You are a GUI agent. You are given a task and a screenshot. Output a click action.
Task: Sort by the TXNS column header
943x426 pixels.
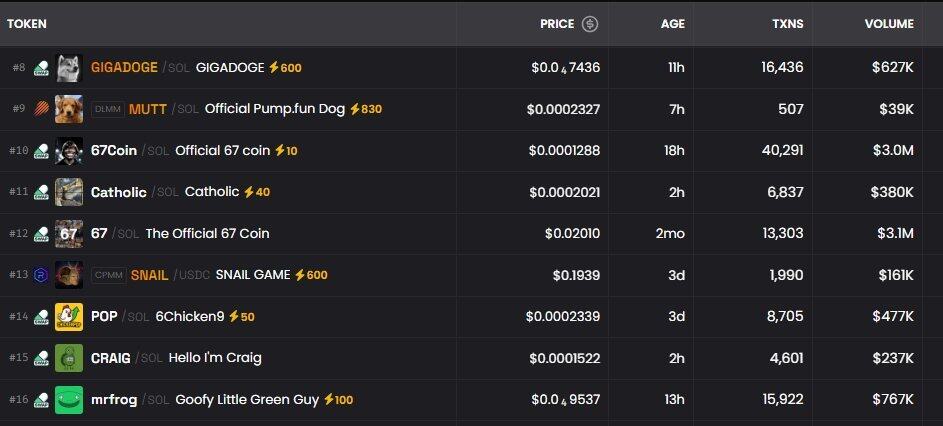[x=788, y=24]
